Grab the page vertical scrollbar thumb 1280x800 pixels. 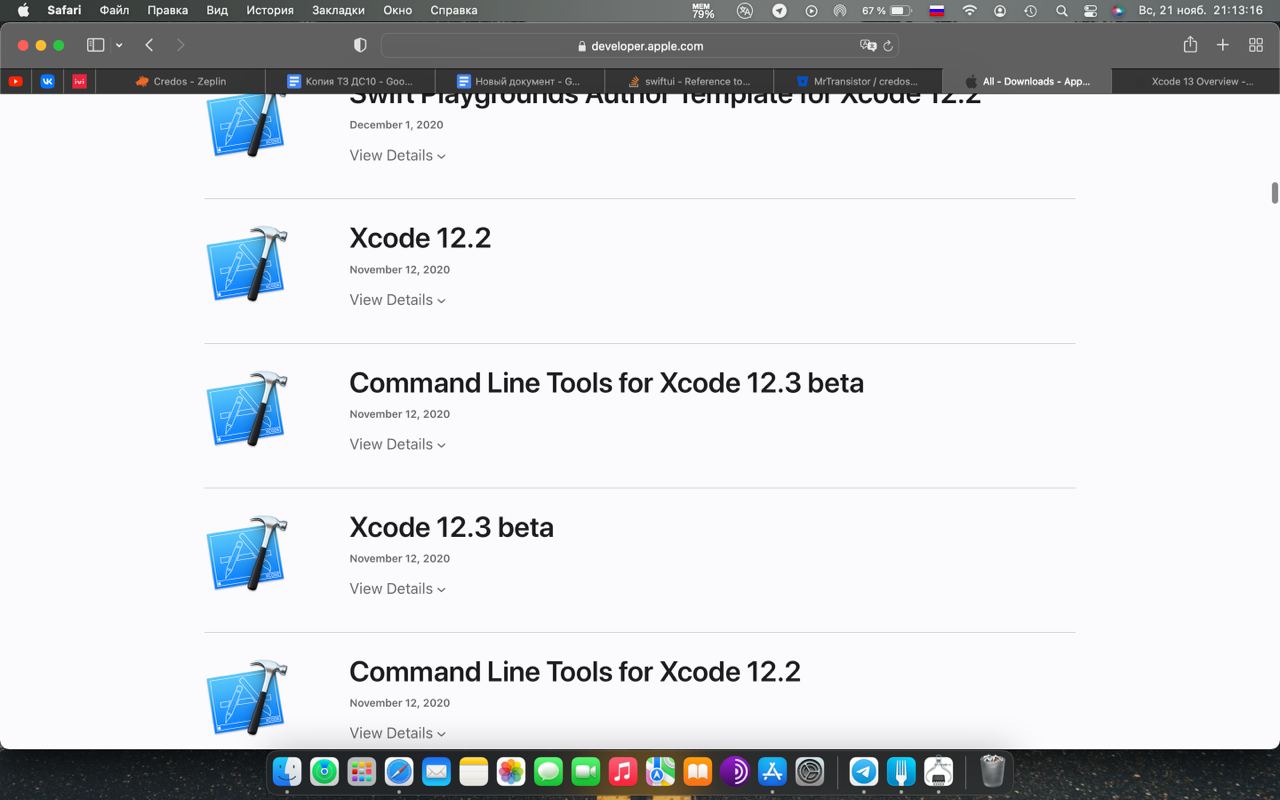coord(1274,193)
